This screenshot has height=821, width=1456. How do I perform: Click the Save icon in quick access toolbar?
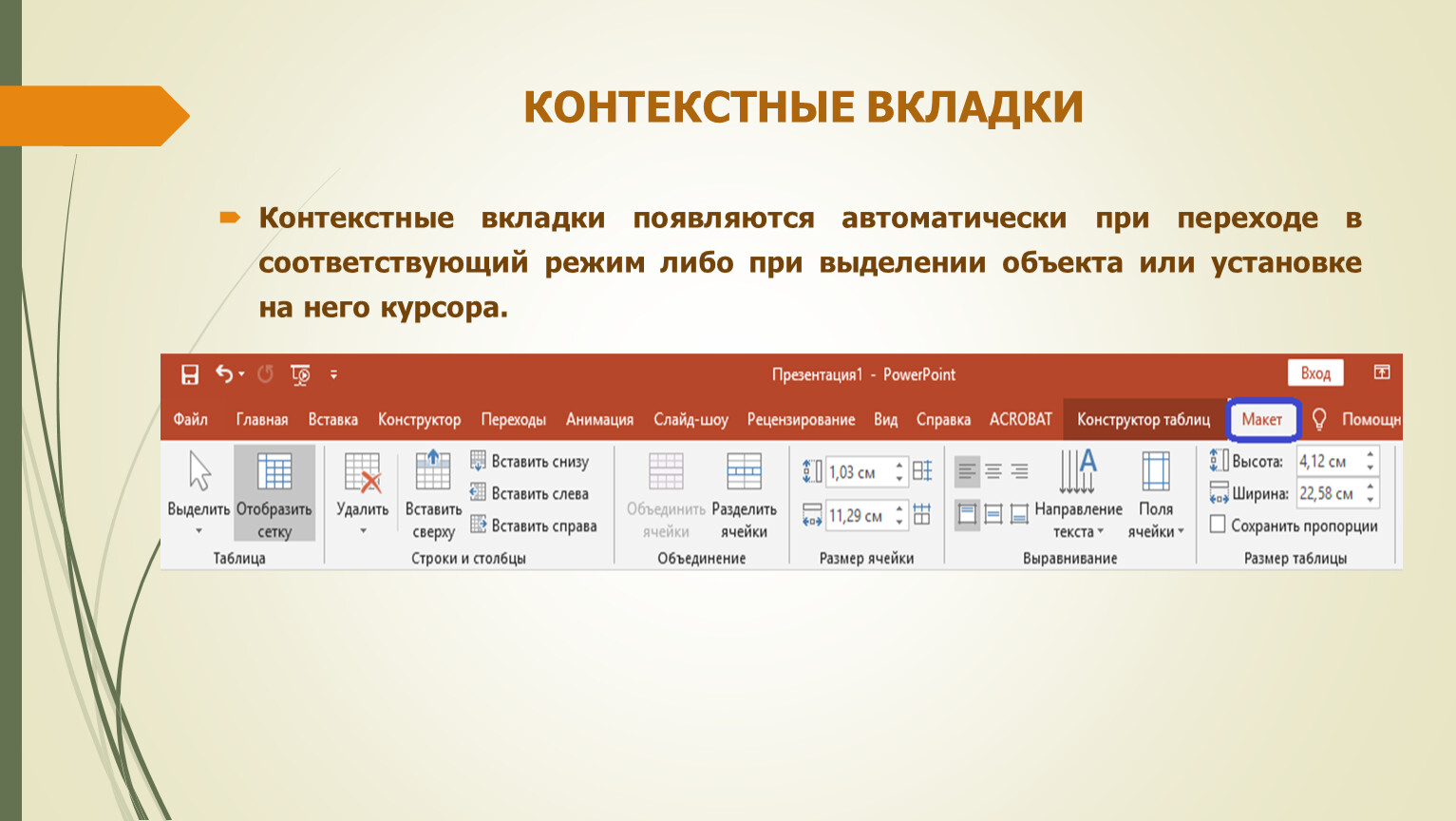[190, 374]
